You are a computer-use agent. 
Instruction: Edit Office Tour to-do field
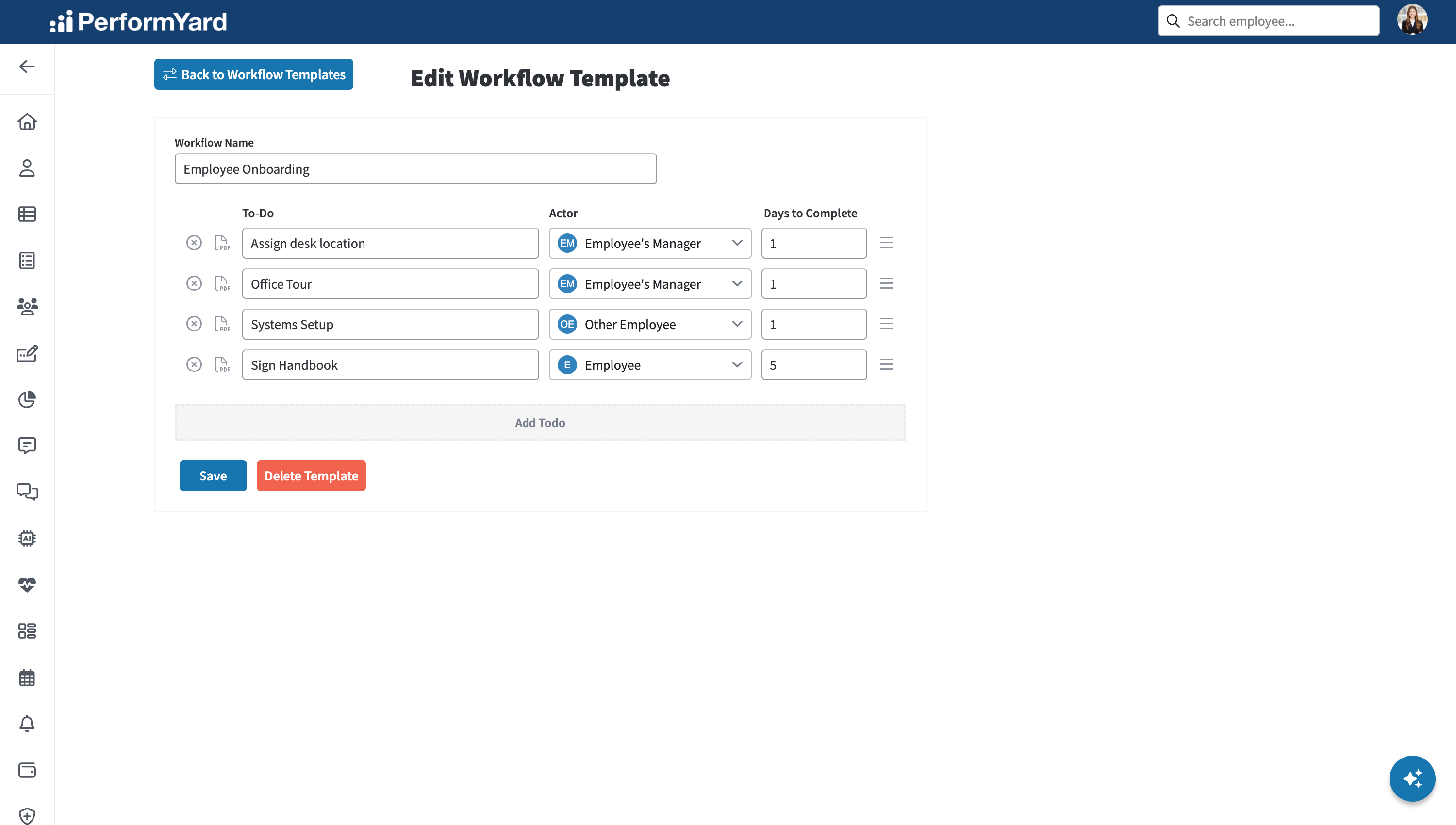[x=390, y=283]
